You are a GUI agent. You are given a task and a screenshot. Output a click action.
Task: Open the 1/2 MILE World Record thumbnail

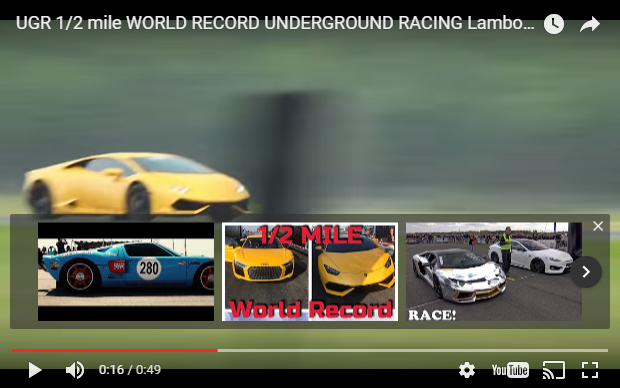(310, 272)
